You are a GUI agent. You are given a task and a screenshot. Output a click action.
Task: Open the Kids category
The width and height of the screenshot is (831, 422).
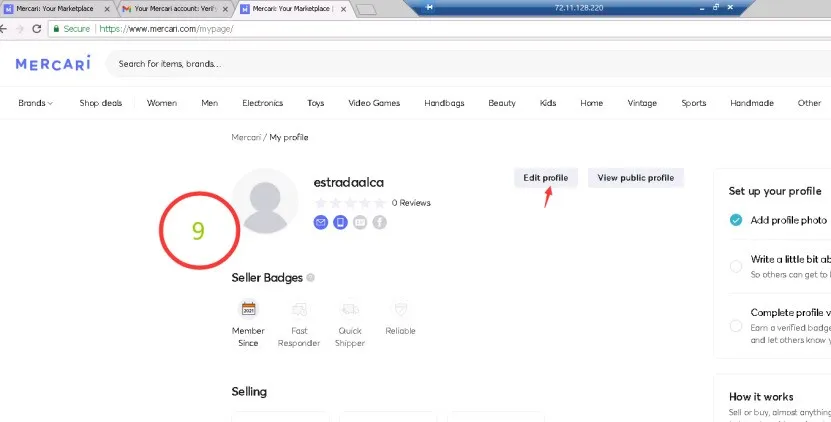(x=548, y=103)
